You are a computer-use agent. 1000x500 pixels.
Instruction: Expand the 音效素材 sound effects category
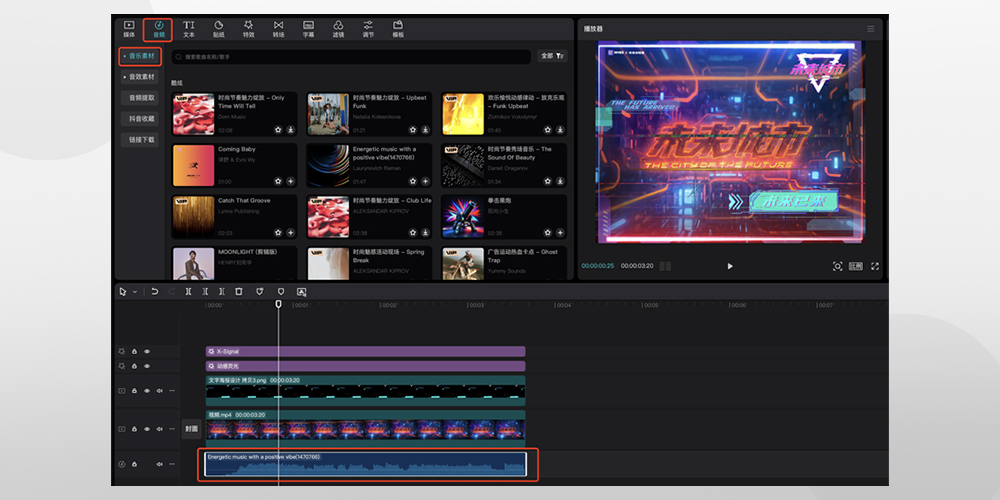coord(140,77)
